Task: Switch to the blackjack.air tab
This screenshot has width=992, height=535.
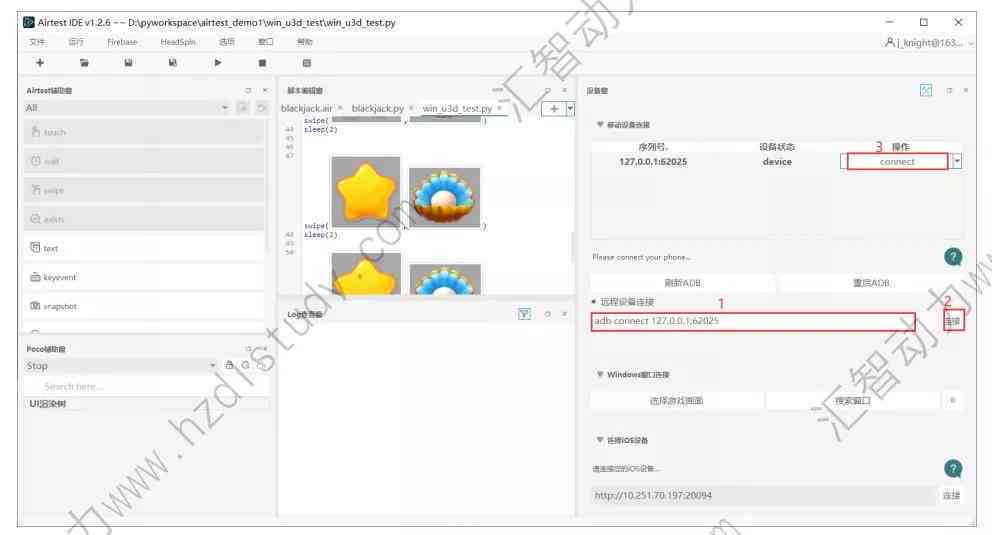Action: pos(306,108)
